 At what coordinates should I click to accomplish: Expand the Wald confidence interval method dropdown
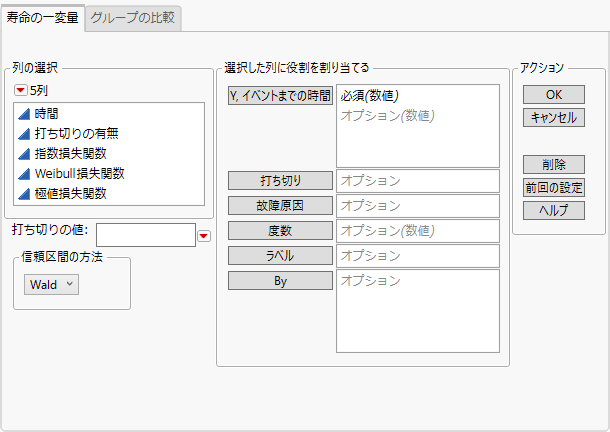click(x=51, y=284)
